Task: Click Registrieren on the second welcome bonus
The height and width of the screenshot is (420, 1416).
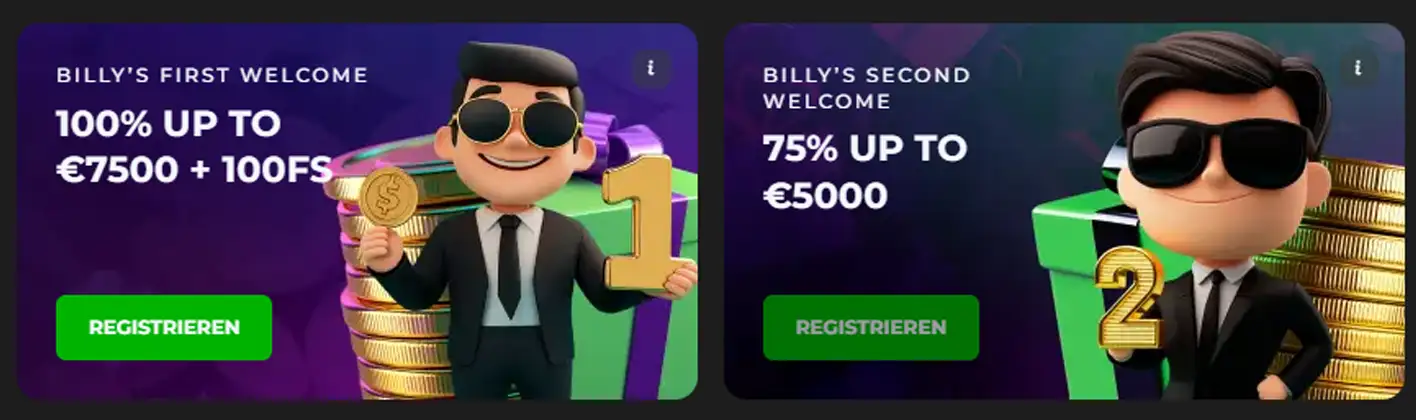Action: click(x=871, y=327)
